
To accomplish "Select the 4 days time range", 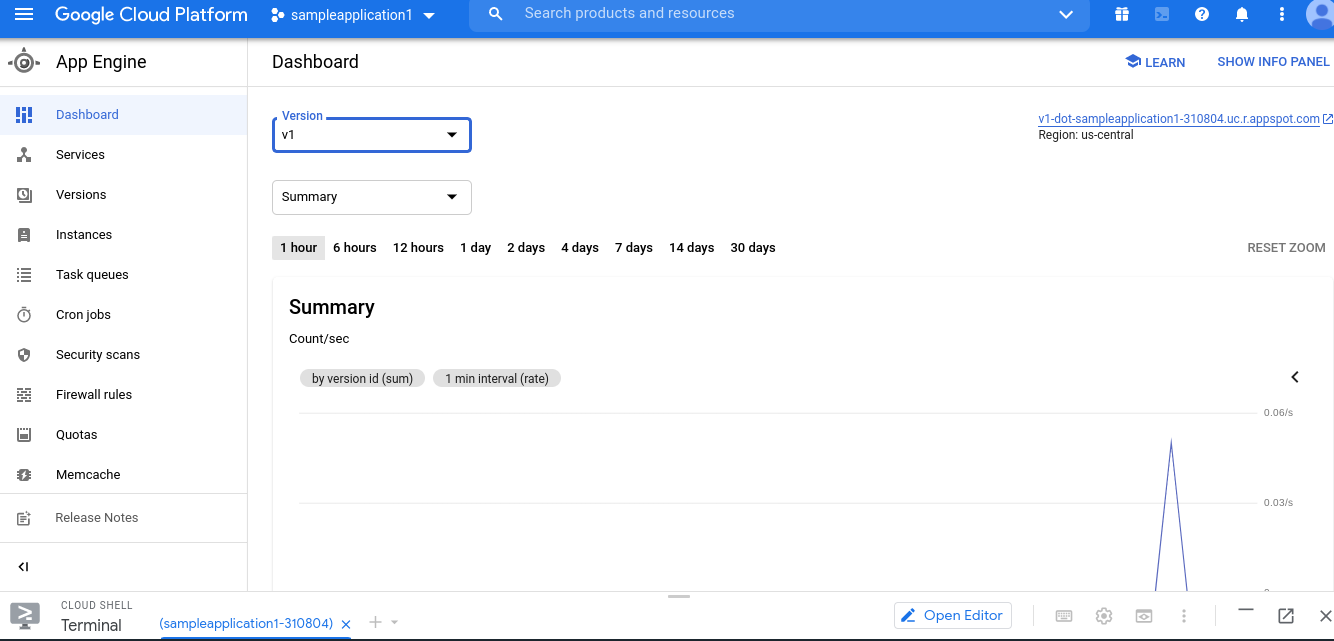I will 580,248.
